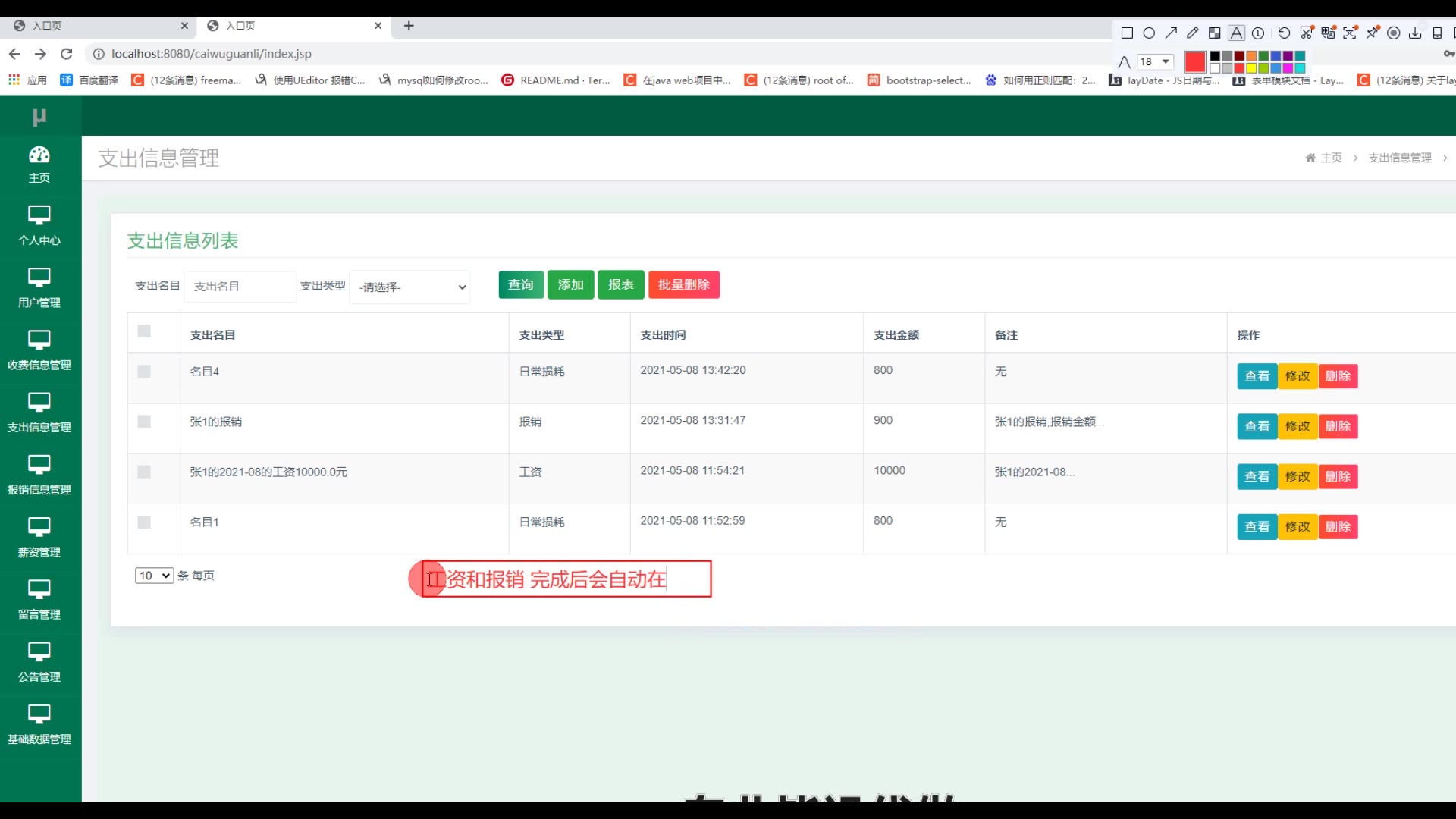
Task: Click the large current red color swatch
Action: pos(1195,62)
